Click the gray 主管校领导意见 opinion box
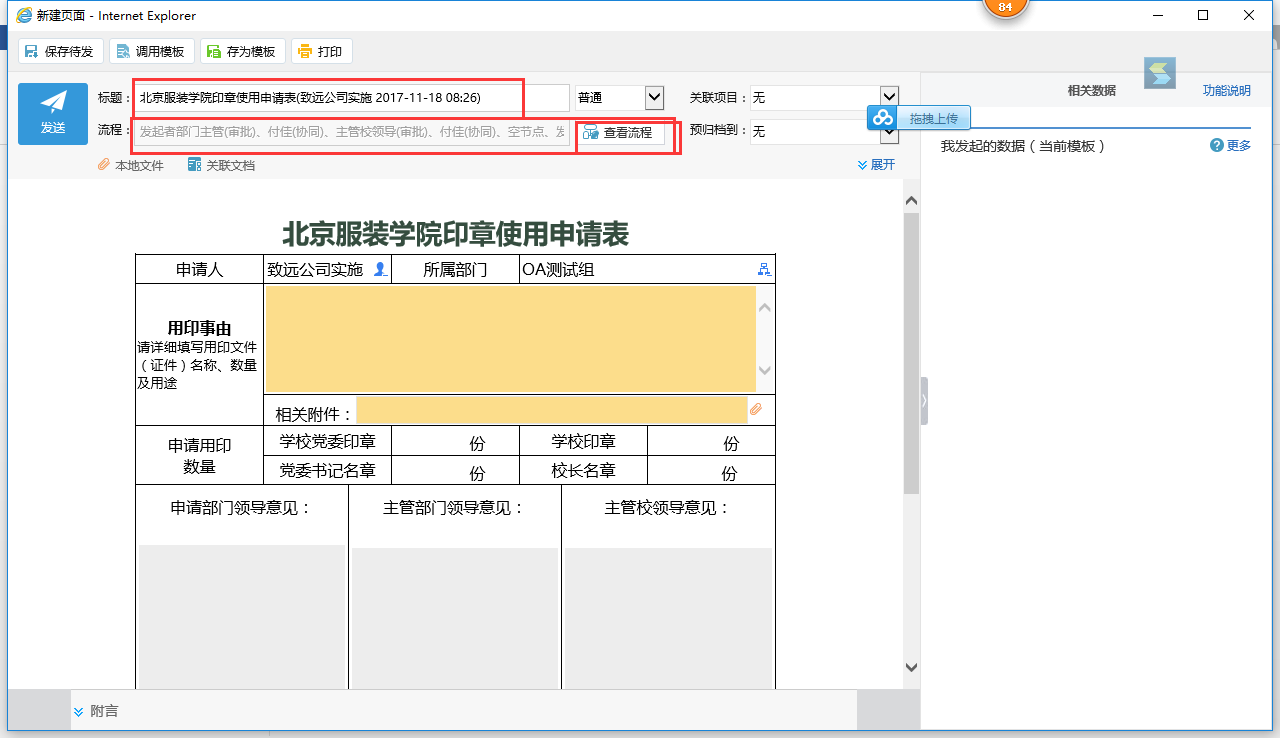The height and width of the screenshot is (738, 1280). coord(668,618)
